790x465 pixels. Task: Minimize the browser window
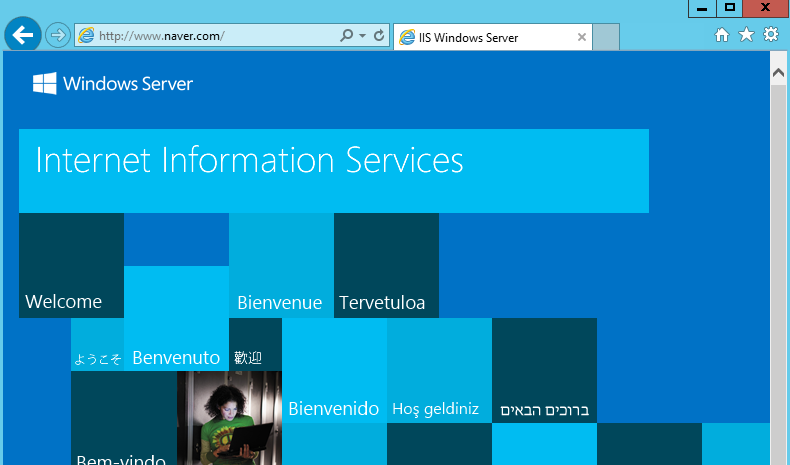[702, 9]
